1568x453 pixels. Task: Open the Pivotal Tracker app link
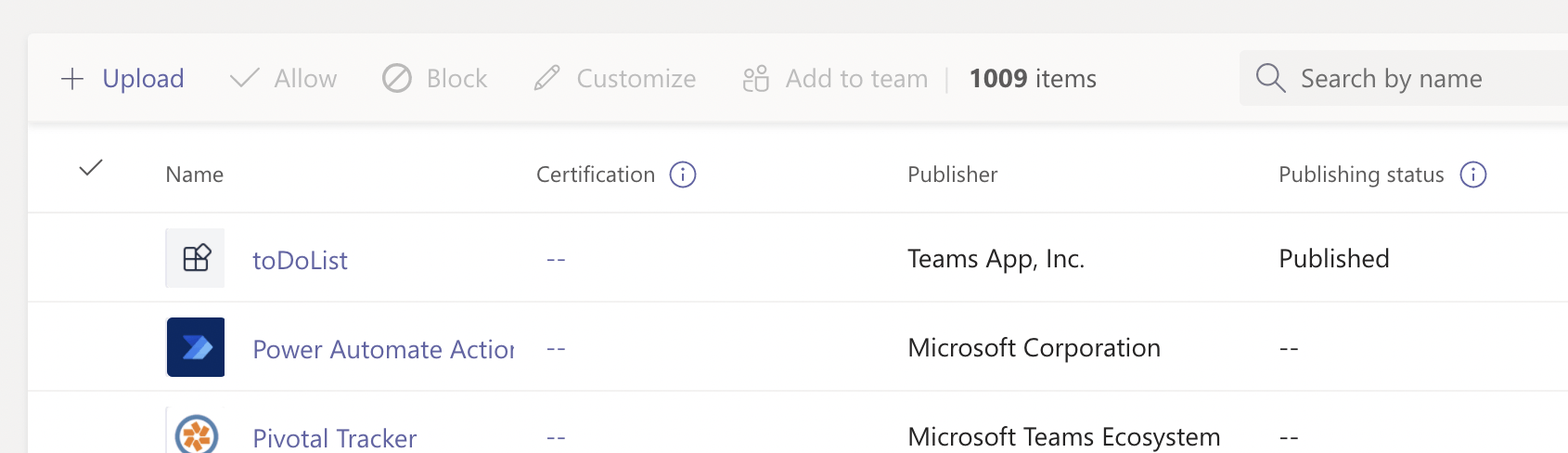coord(334,438)
